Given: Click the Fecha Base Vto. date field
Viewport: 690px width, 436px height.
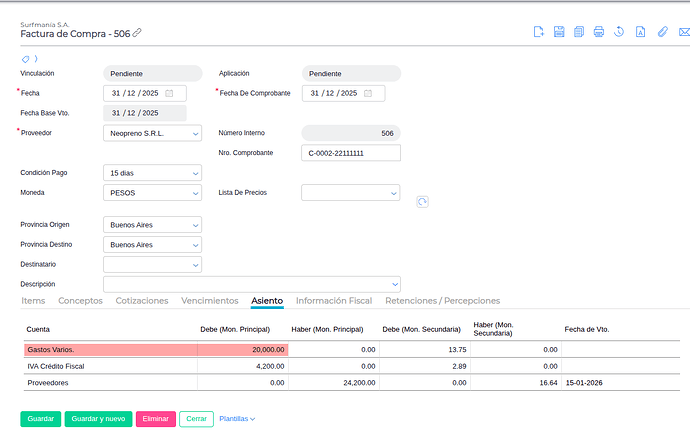Looking at the screenshot, I should 145,113.
